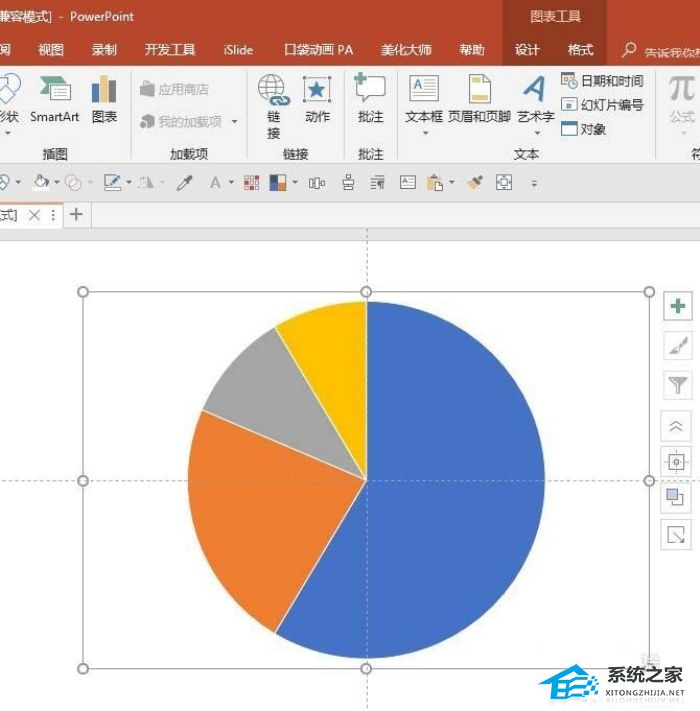The image size is (700, 711).
Task: Click 幻灯片编号 slide number button
Action: 602,105
